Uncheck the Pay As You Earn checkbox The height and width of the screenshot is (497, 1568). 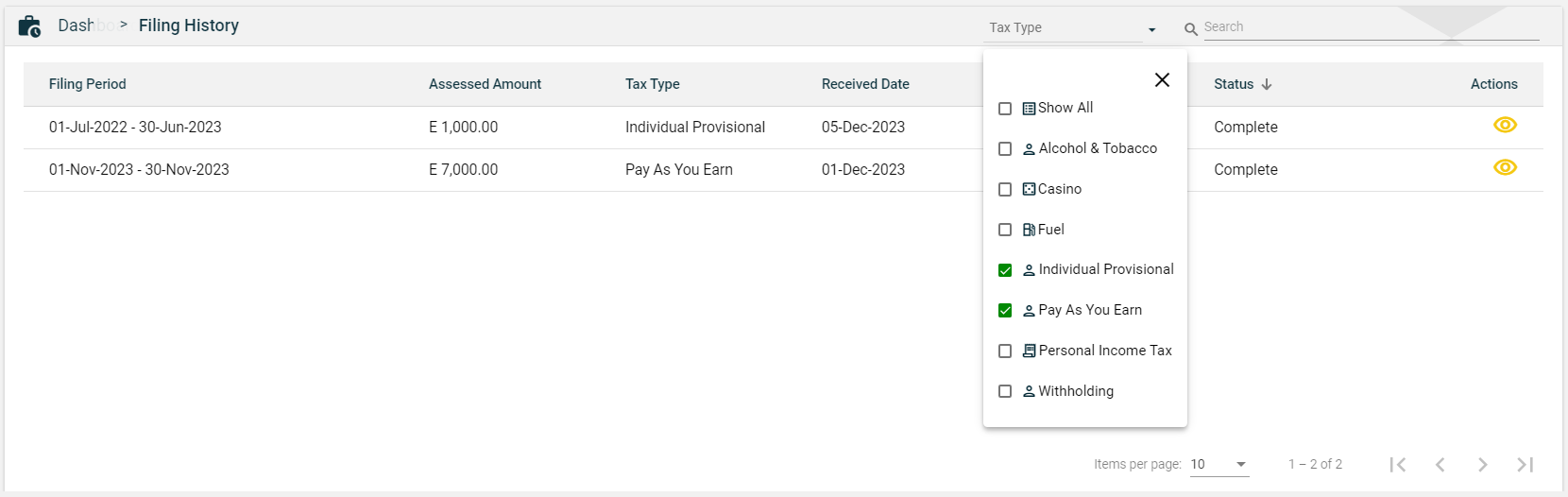pos(1005,311)
